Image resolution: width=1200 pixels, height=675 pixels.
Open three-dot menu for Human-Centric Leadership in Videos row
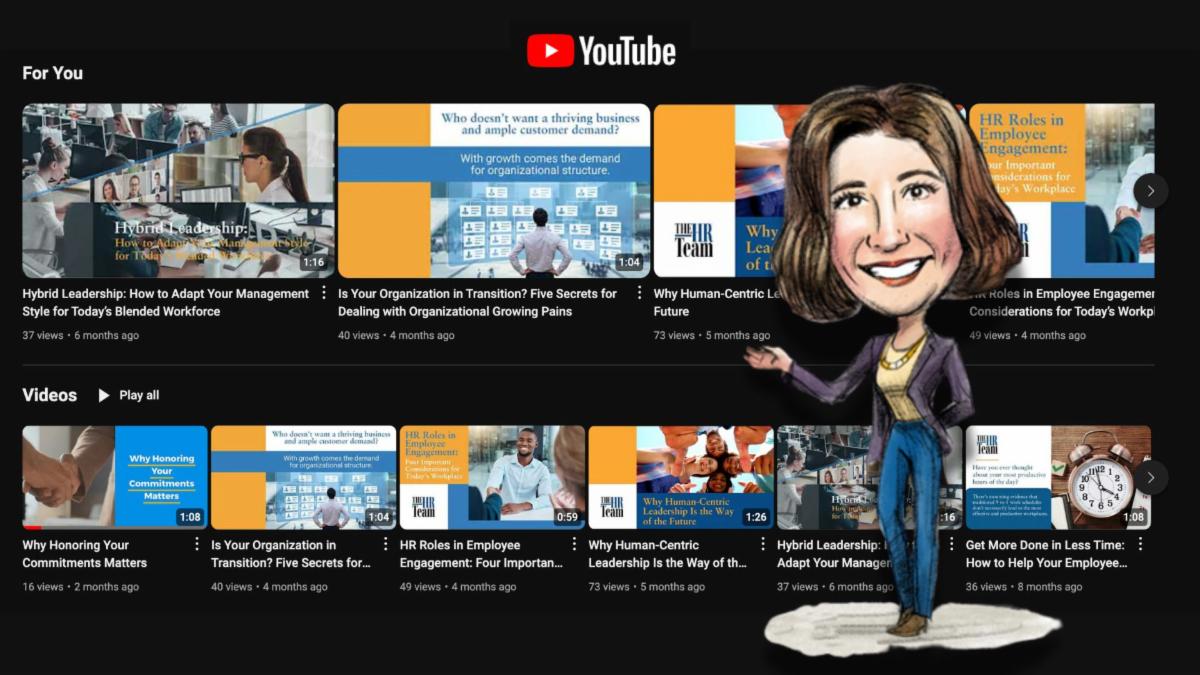pyautogui.click(x=763, y=544)
